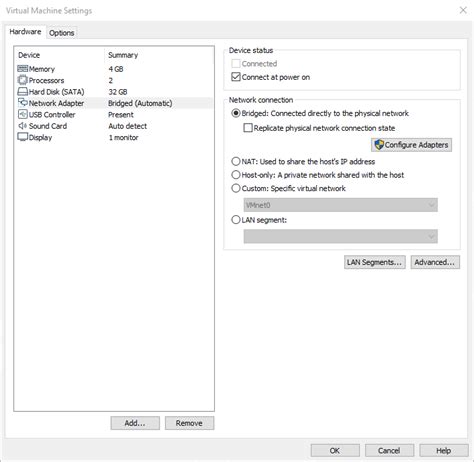Toggle the Connected checkbox
The image size is (474, 462).
236,63
